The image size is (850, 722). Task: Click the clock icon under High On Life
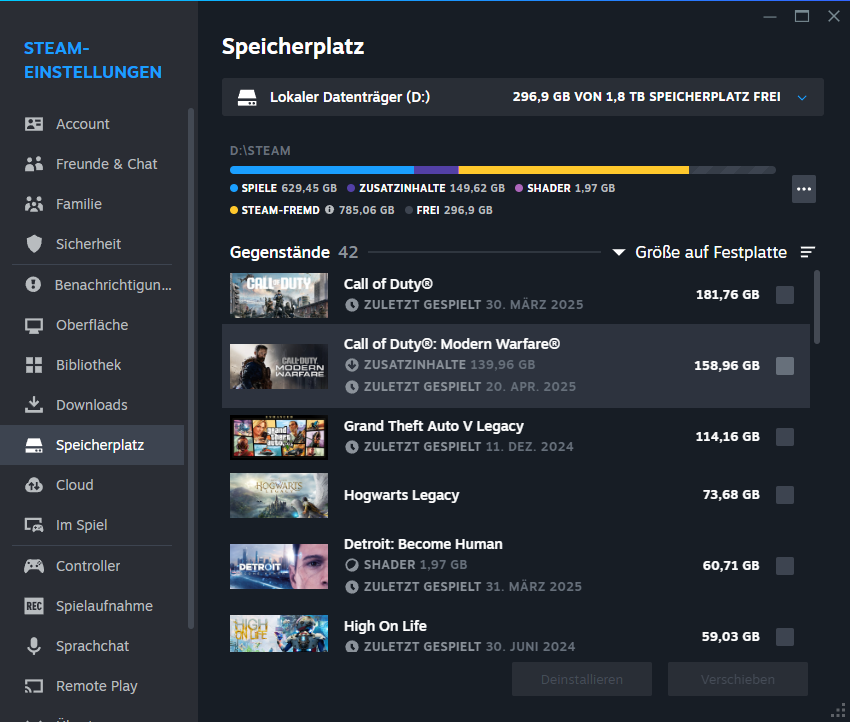(352, 646)
